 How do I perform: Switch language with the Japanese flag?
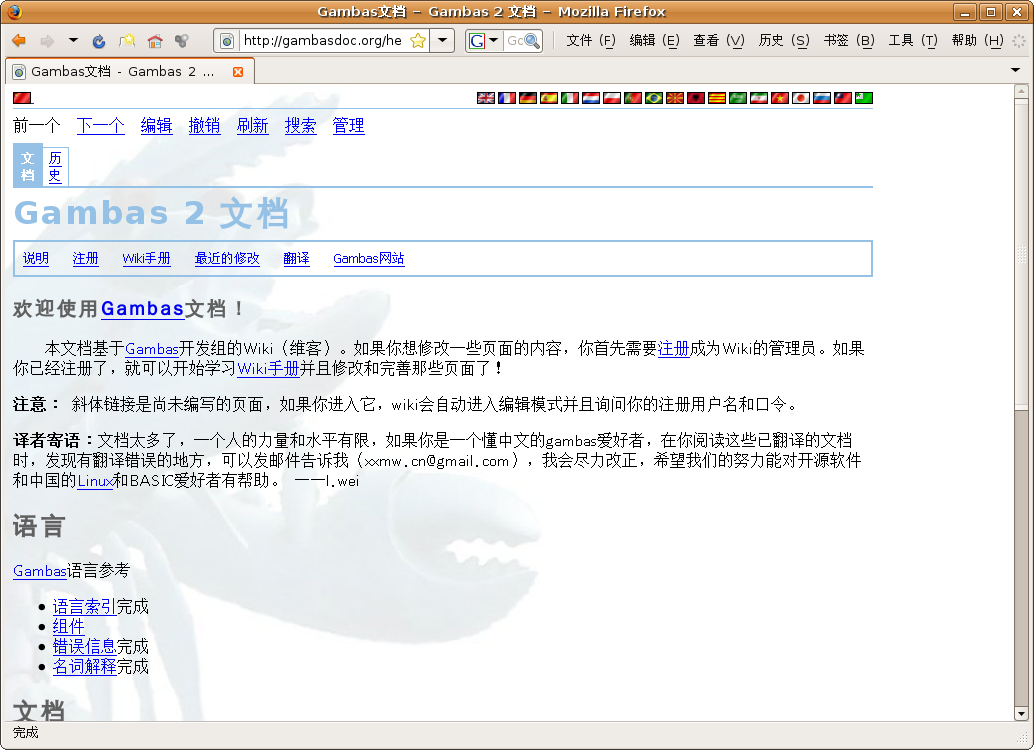point(801,98)
